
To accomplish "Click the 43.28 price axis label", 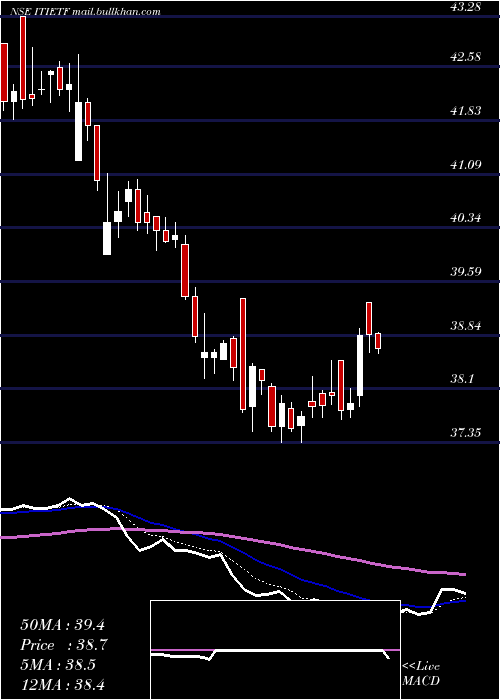I will click(466, 7).
